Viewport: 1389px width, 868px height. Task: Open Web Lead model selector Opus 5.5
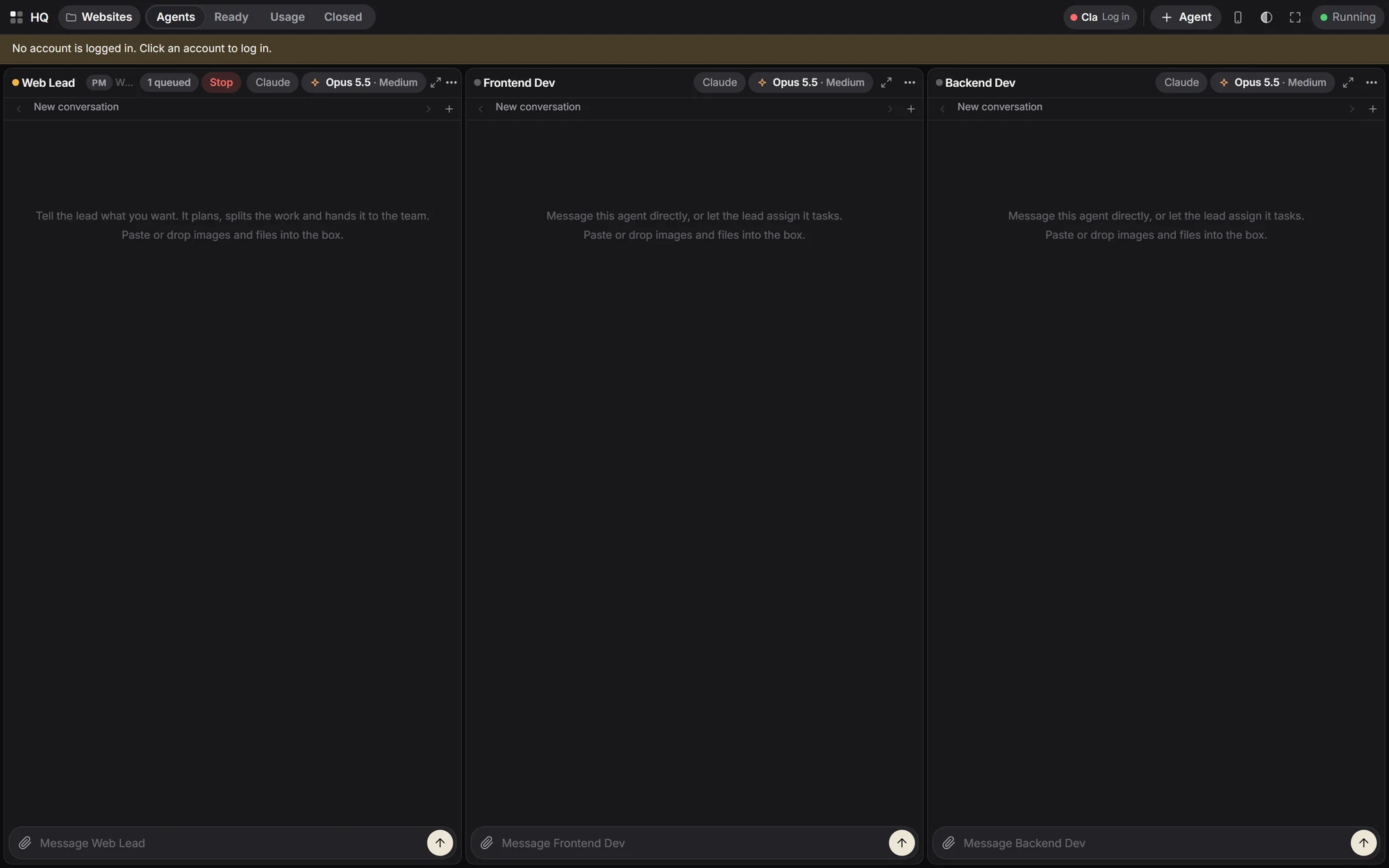click(x=364, y=83)
